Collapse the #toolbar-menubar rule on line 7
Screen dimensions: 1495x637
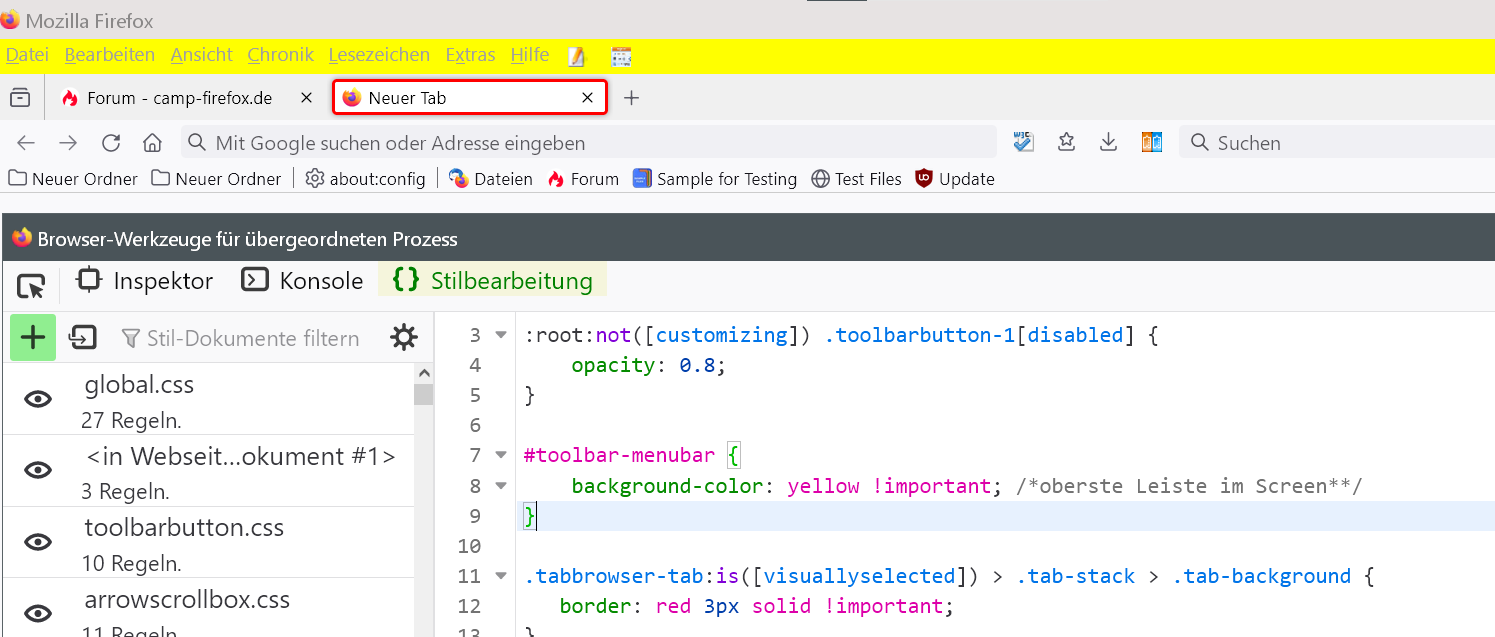coord(501,456)
